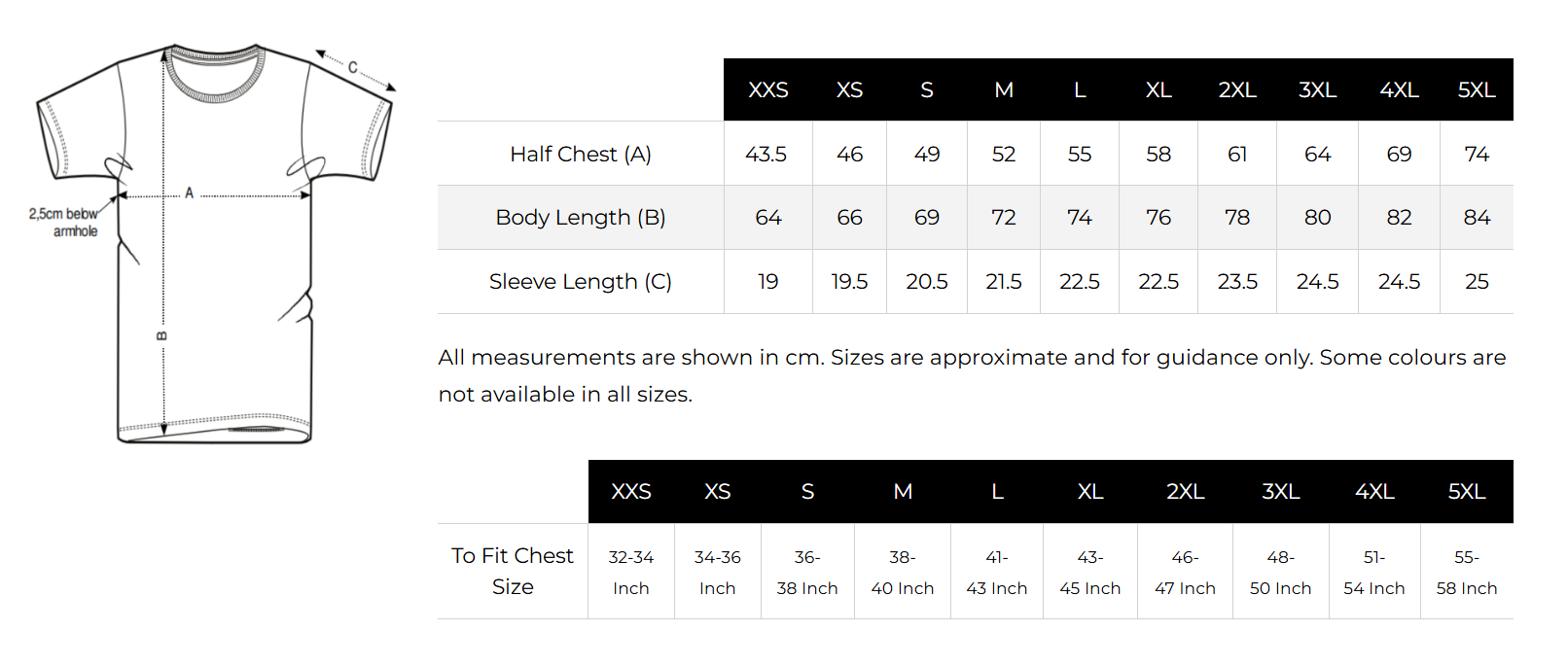Click the Half Chest value 74 for 5XL
Viewport: 1568px width, 666px height.
click(x=1477, y=154)
